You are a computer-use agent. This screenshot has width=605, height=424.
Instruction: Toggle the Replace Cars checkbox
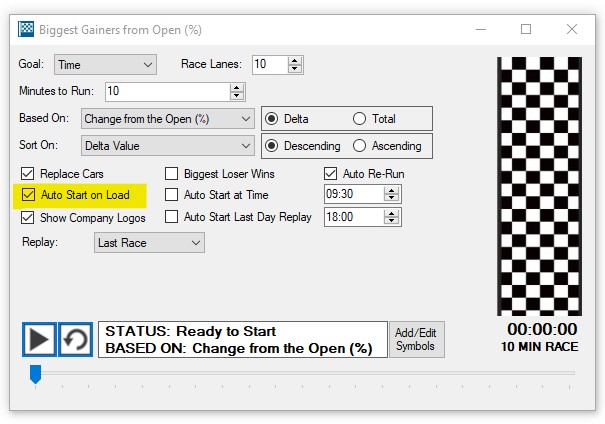pyautogui.click(x=28, y=173)
